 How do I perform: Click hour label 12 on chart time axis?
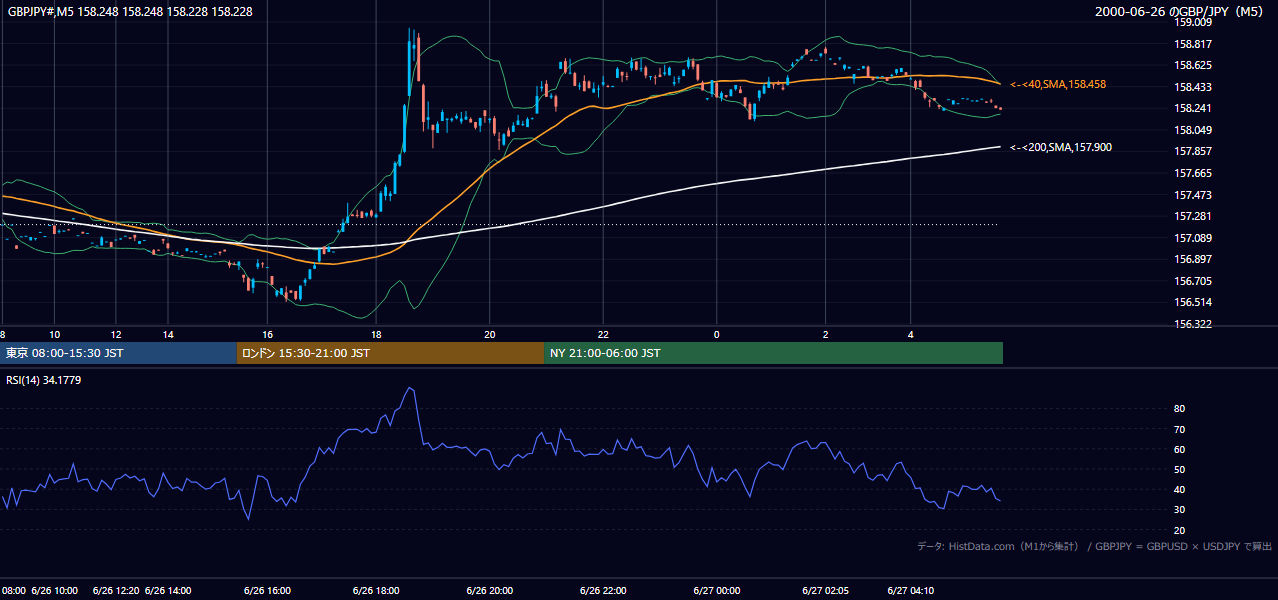[116, 334]
